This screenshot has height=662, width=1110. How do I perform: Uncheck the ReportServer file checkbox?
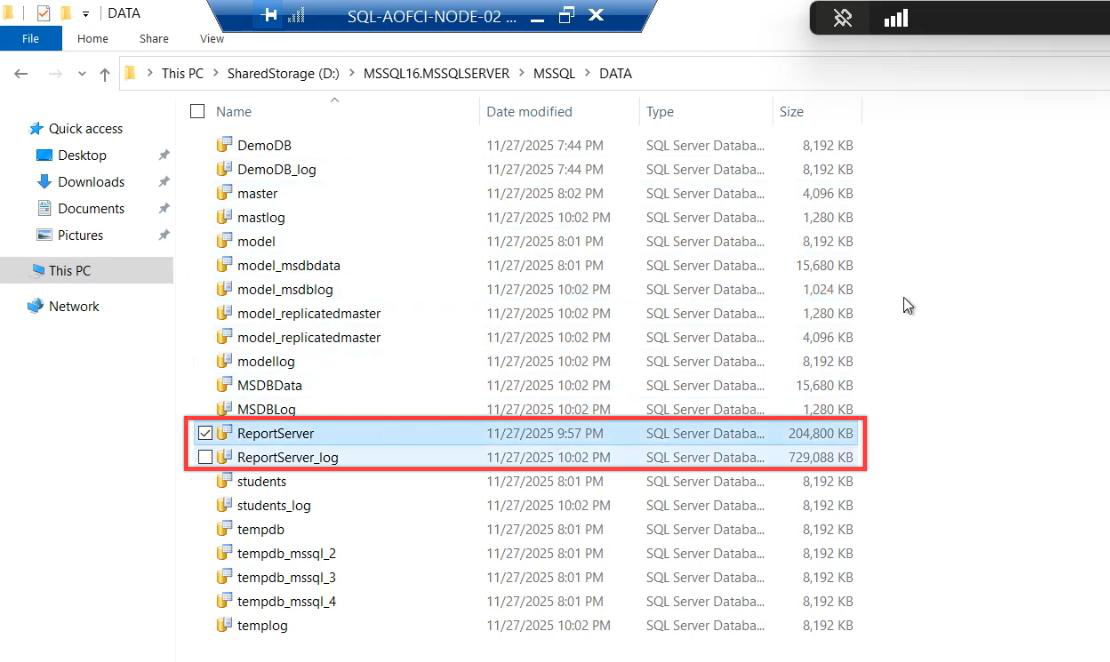coord(205,433)
